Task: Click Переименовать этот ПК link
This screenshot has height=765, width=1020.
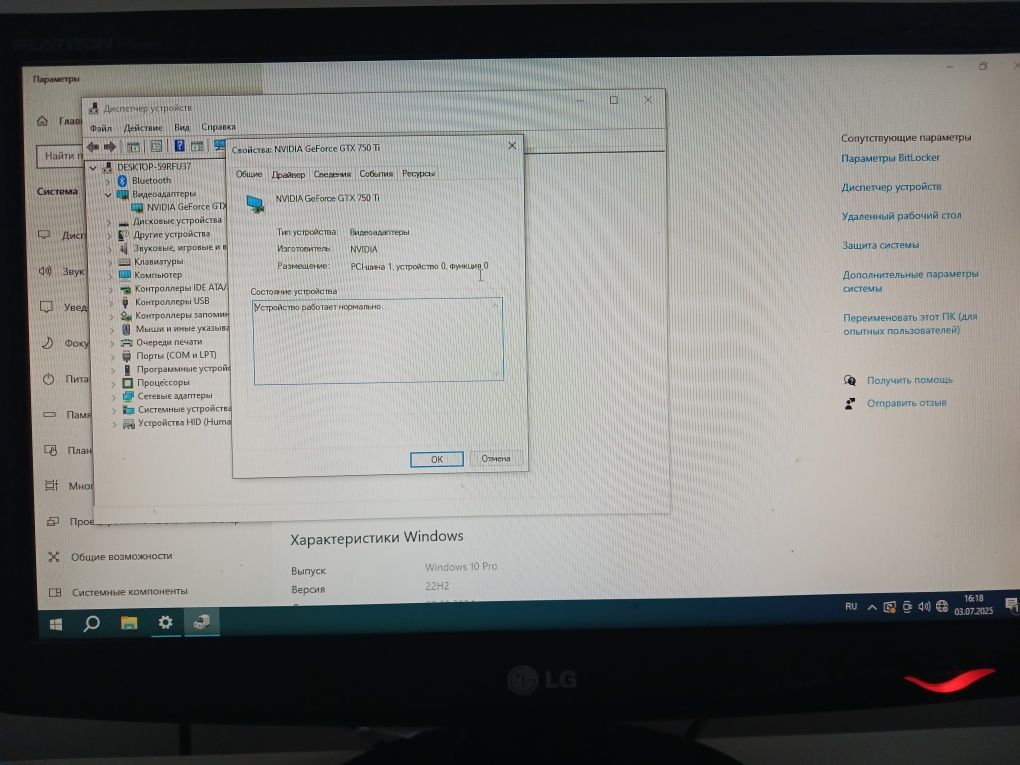Action: [x=910, y=323]
